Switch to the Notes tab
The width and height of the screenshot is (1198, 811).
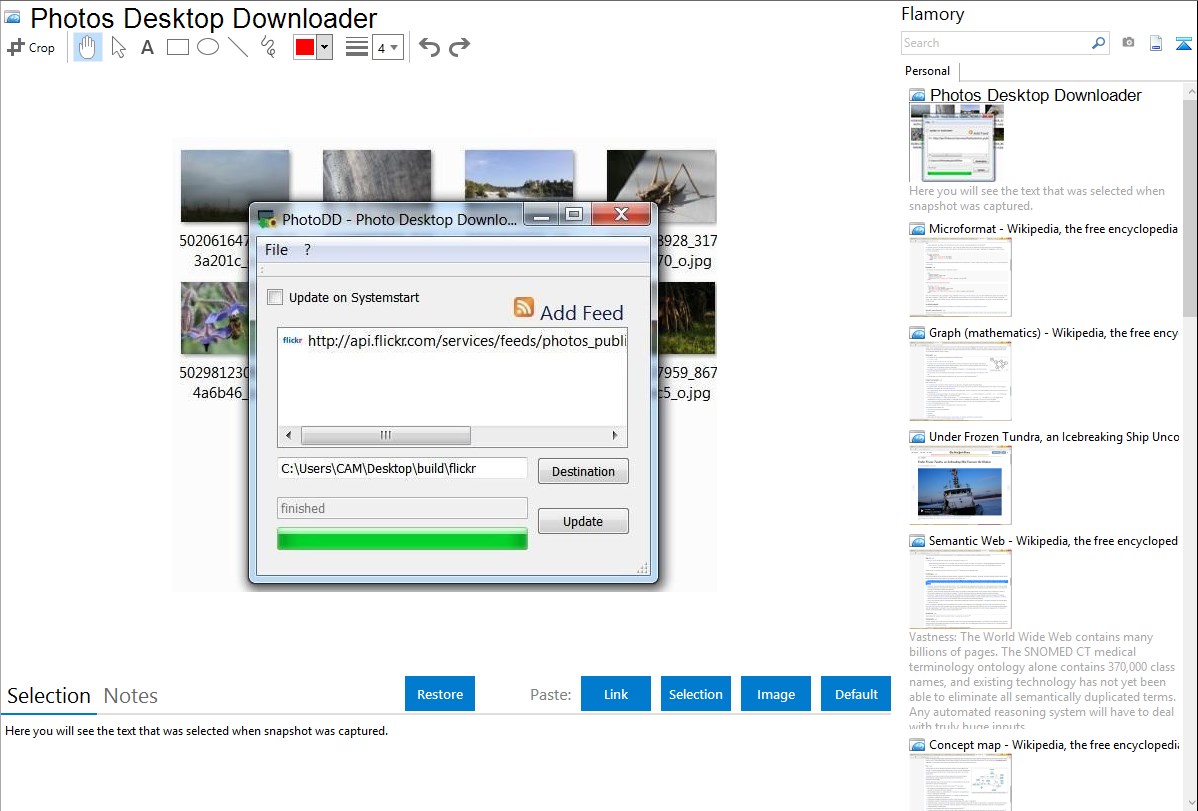tap(131, 696)
